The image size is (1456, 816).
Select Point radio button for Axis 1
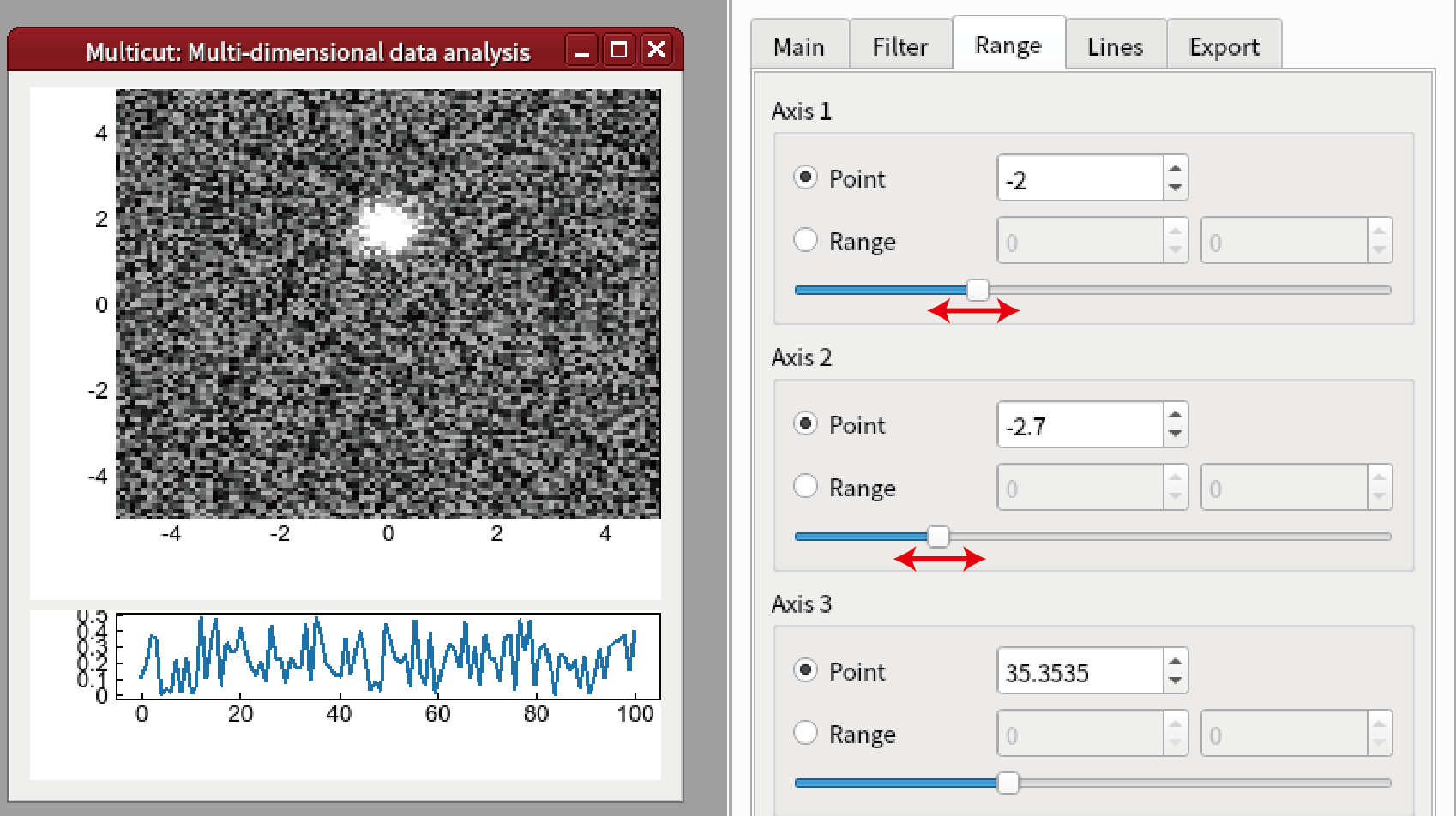click(x=805, y=177)
